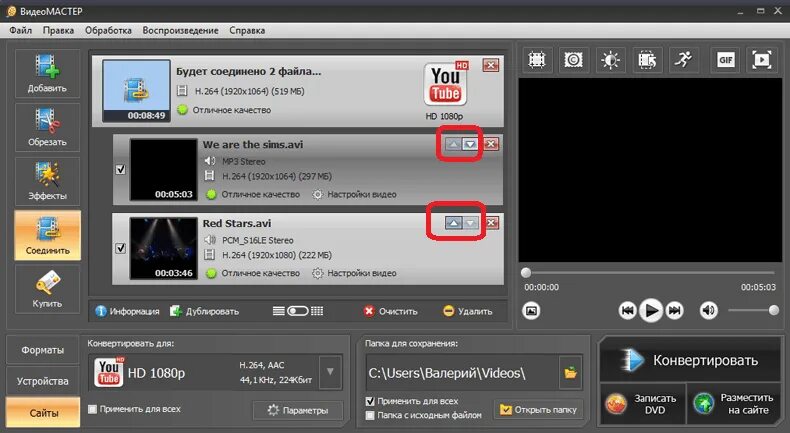Remove Red Stars.avi with red X
The image size is (790, 433).
tap(492, 223)
